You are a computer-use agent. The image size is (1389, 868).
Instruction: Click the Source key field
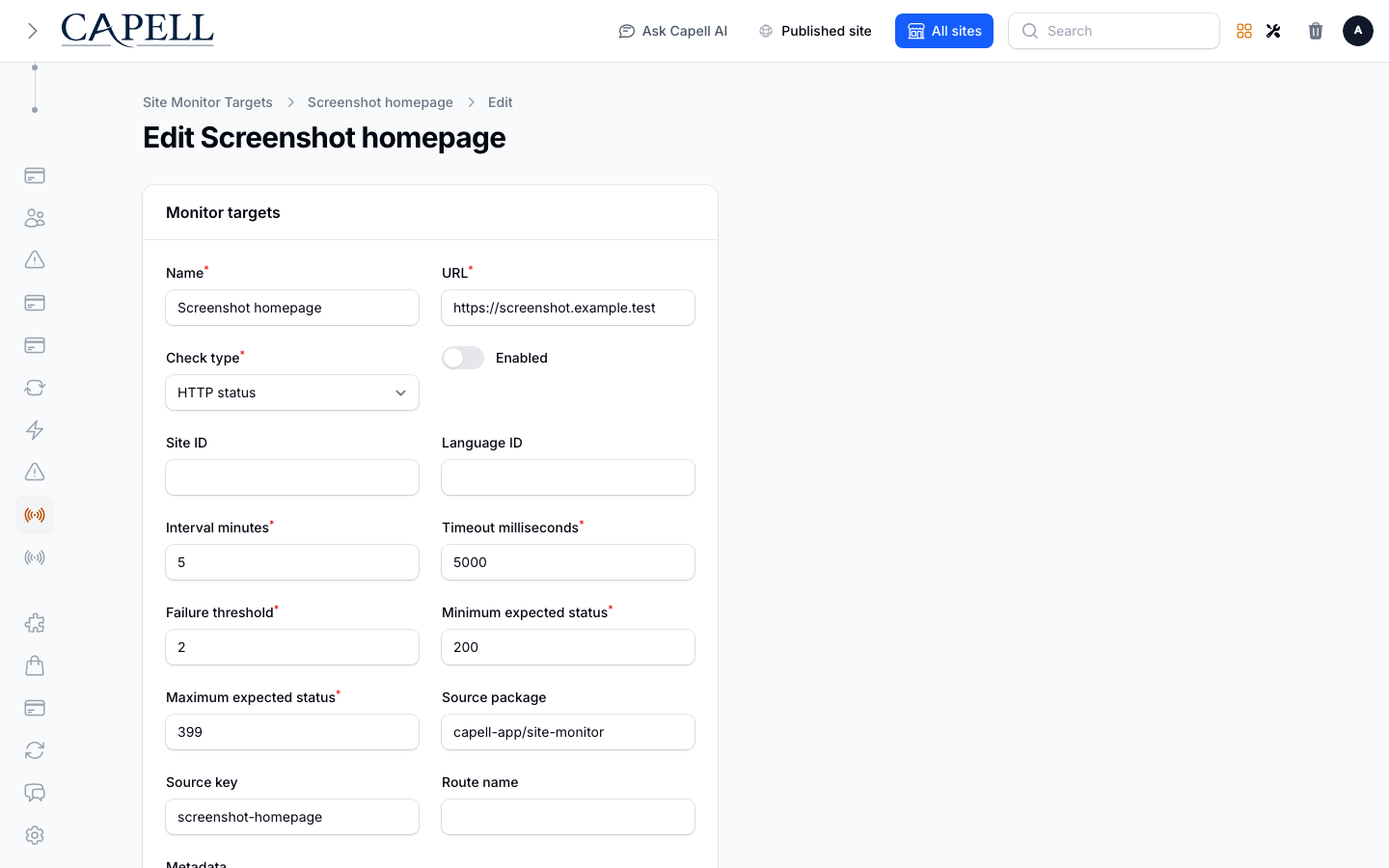coord(292,817)
